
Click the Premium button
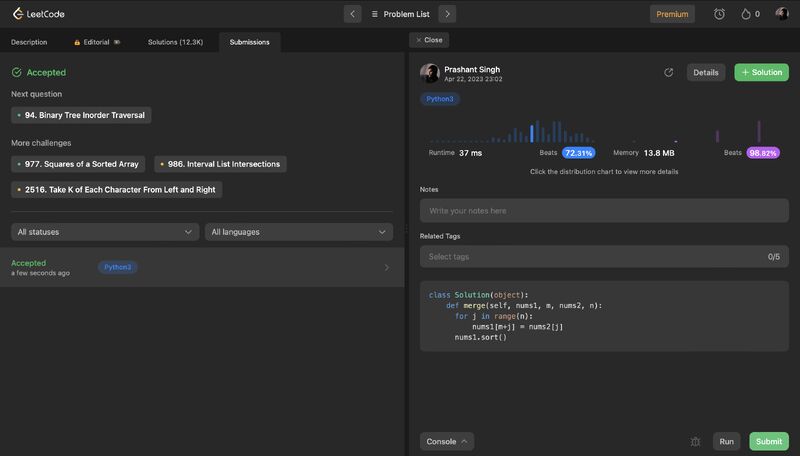coord(672,14)
